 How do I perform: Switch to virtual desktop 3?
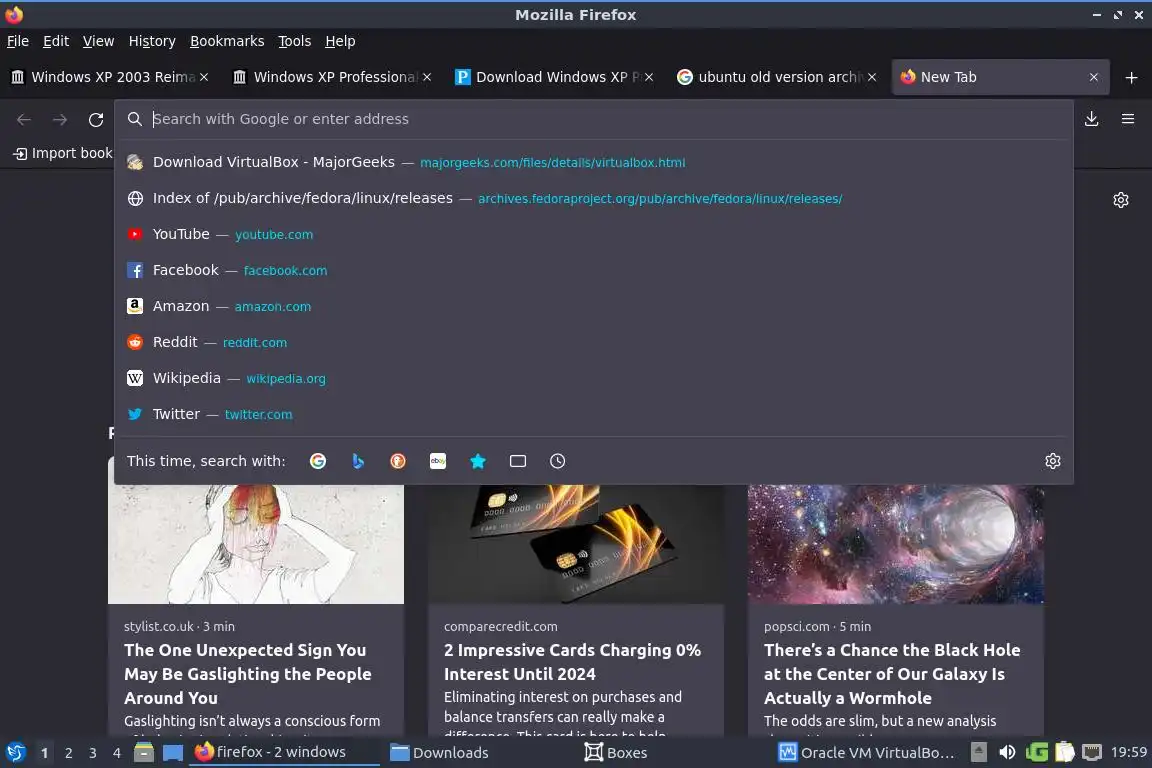pos(93,753)
